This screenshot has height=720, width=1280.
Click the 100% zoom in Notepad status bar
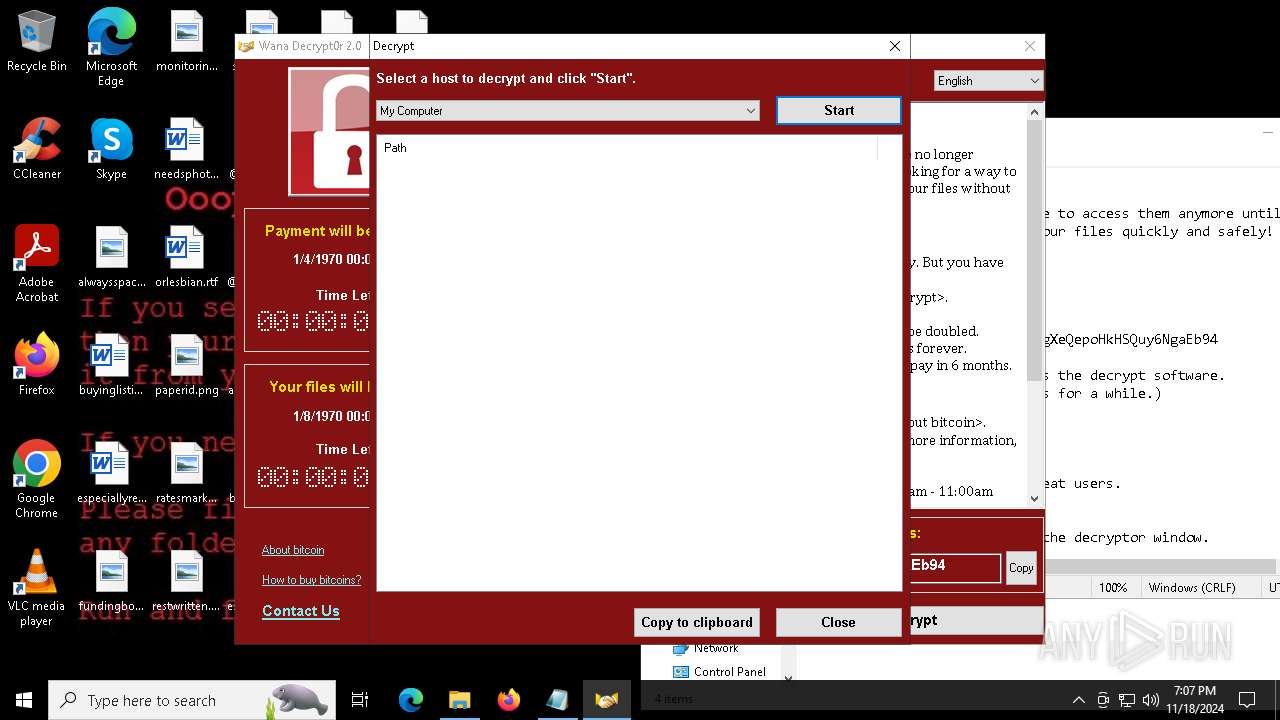point(1113,588)
